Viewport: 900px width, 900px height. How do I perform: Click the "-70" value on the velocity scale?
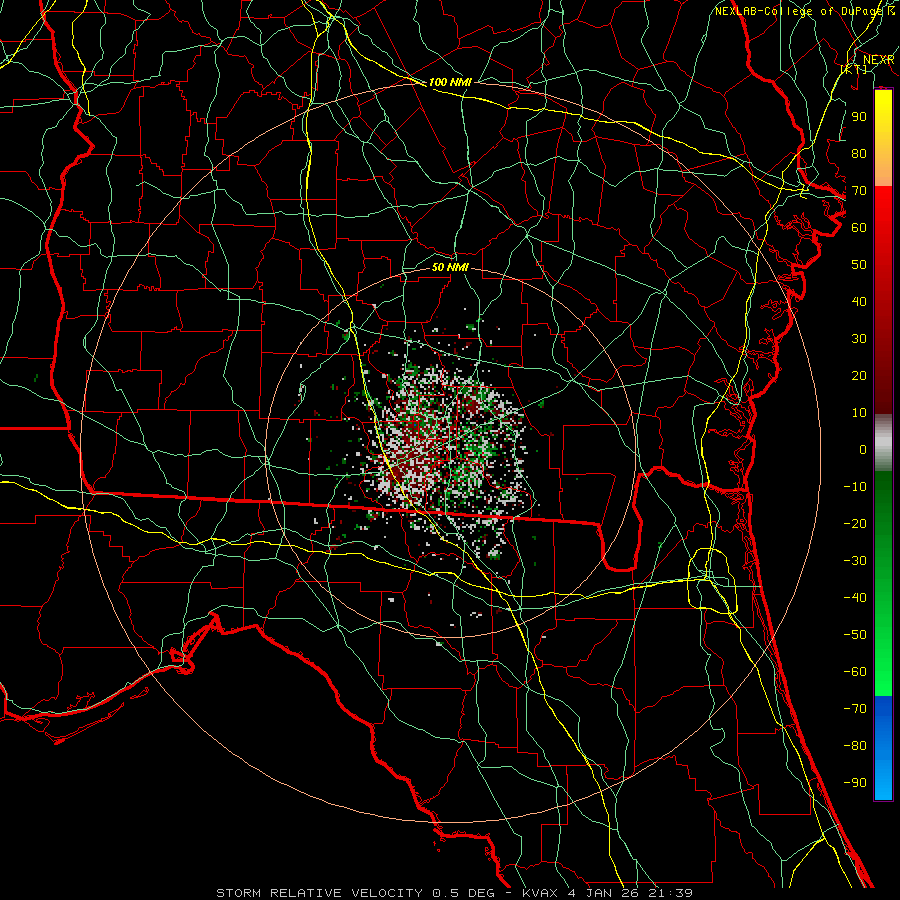point(855,709)
